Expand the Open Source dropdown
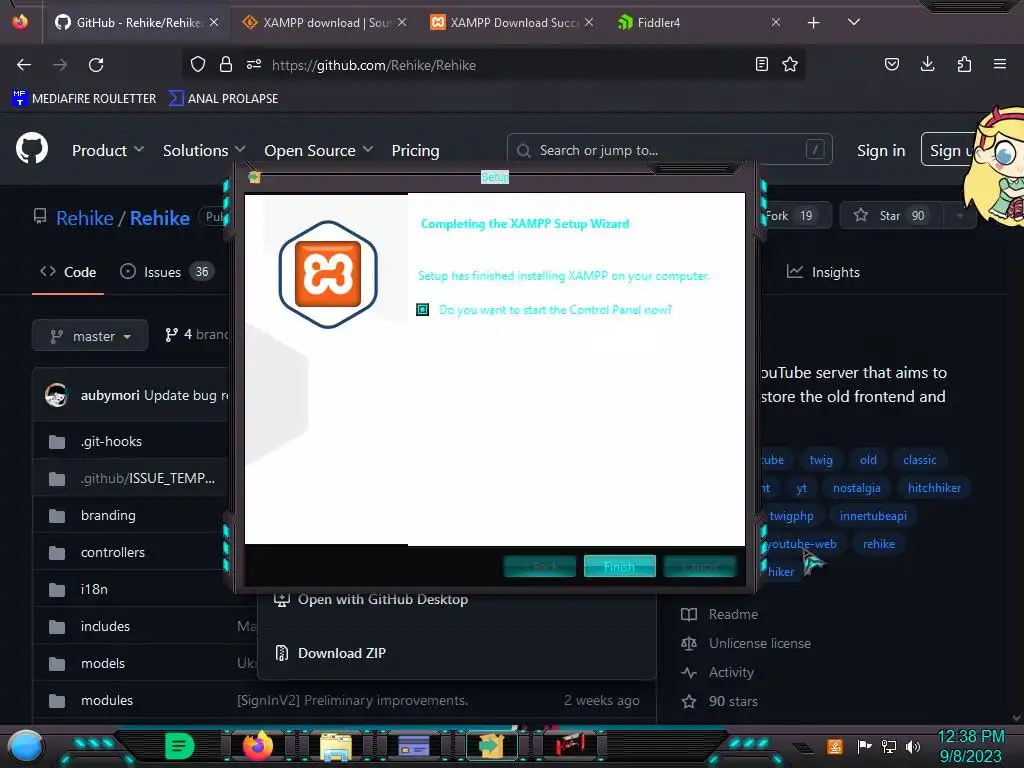This screenshot has width=1024, height=768. pyautogui.click(x=319, y=150)
